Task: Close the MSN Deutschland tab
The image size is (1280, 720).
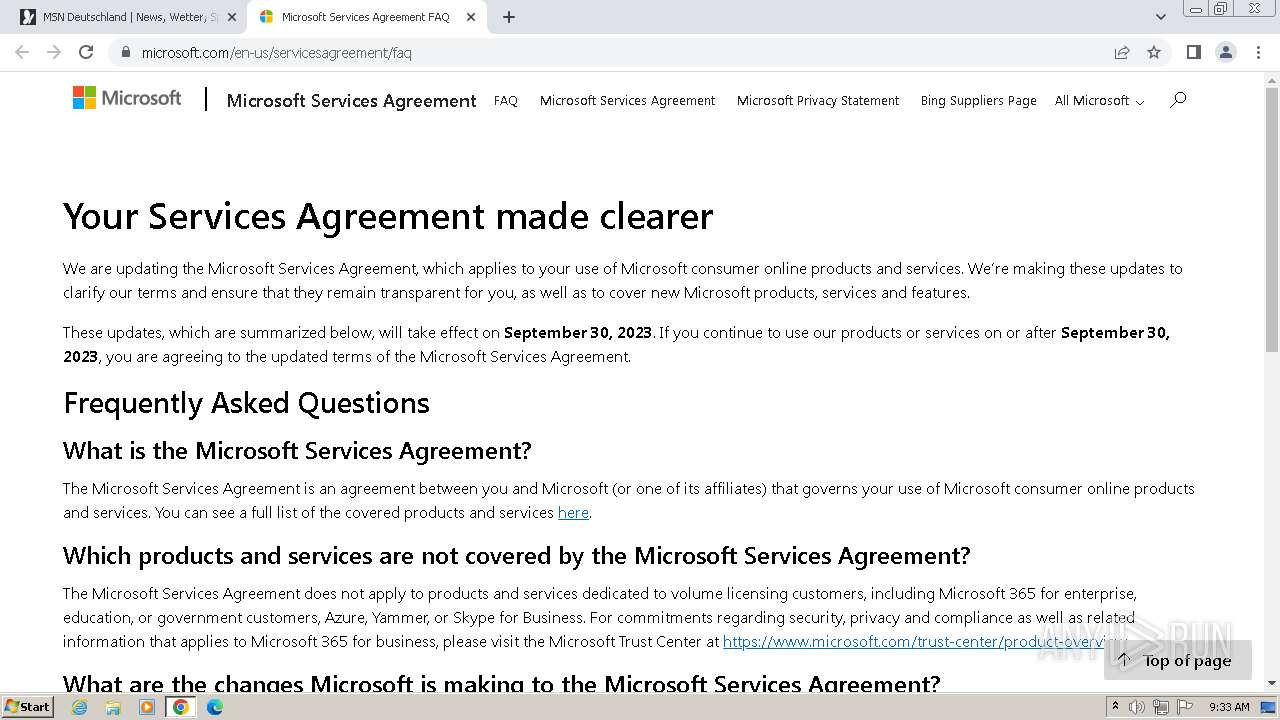Action: [233, 17]
